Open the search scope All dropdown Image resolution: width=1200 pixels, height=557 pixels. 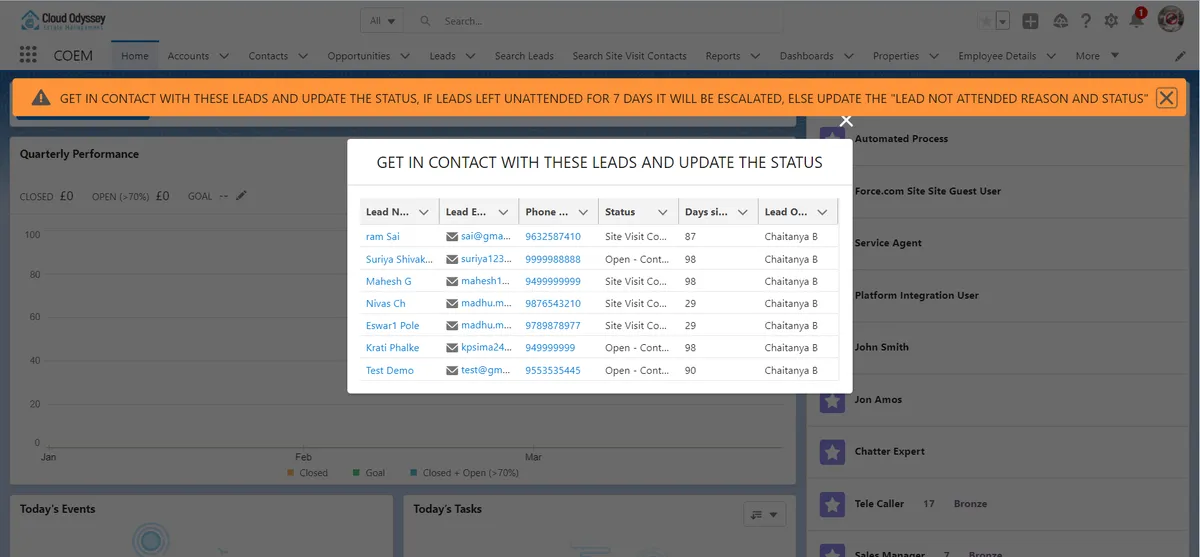[x=382, y=20]
